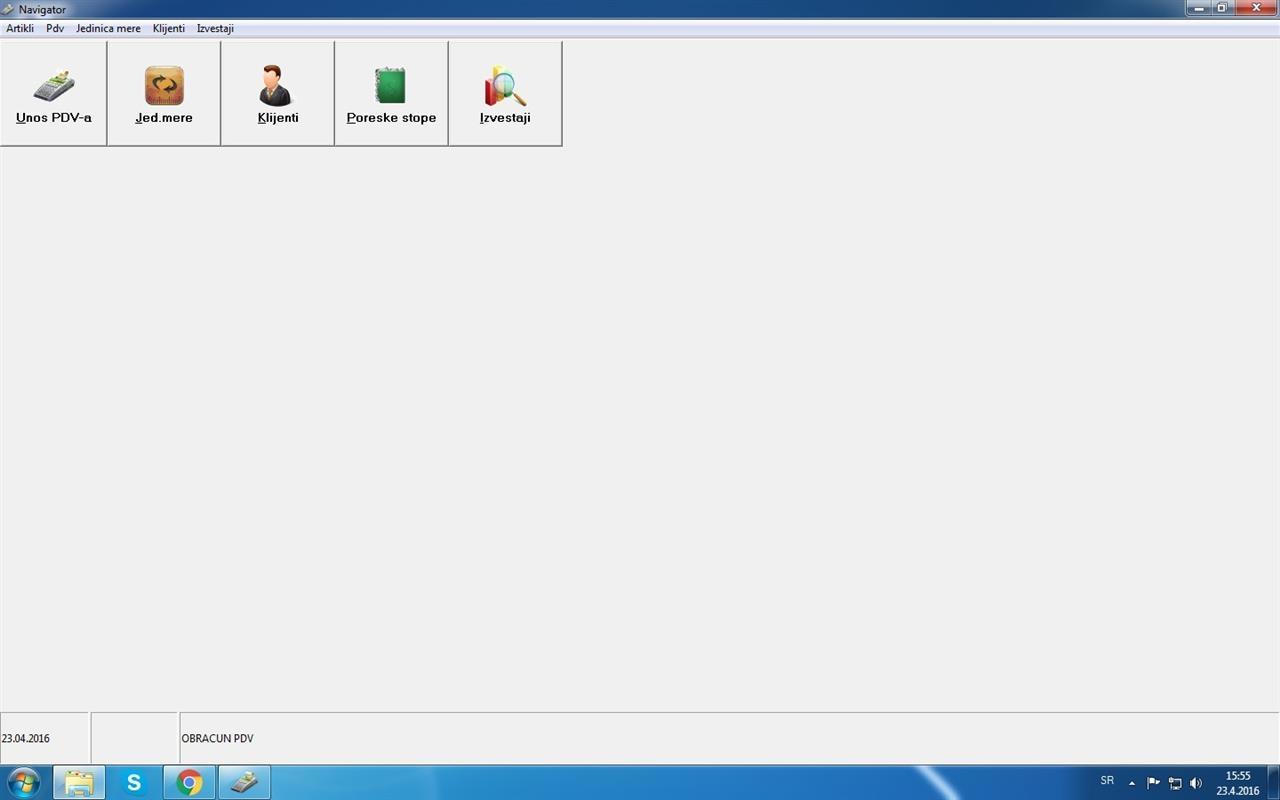Show hidden system tray icons
Screen dimensions: 1280x800
click(x=1132, y=783)
